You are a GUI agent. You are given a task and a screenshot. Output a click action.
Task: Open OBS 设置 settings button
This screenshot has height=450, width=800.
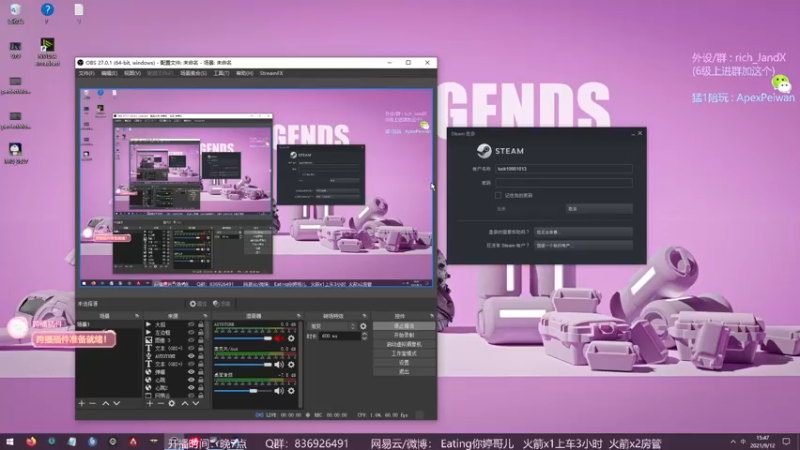click(x=404, y=363)
